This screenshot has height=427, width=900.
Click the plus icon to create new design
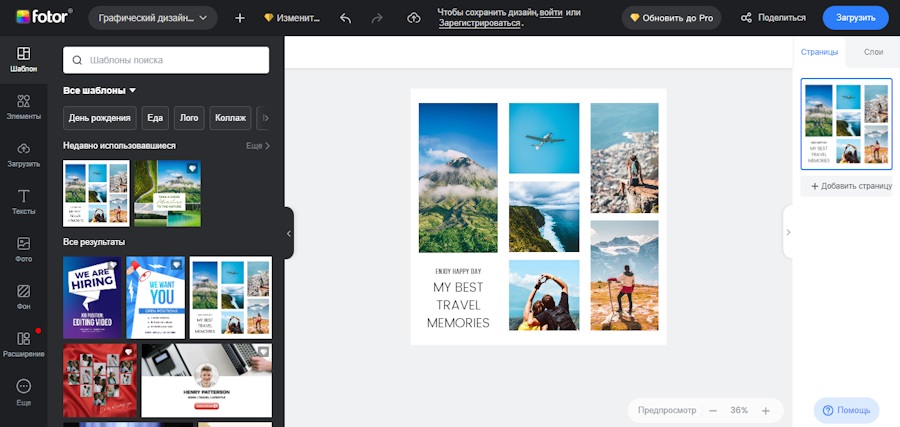239,18
